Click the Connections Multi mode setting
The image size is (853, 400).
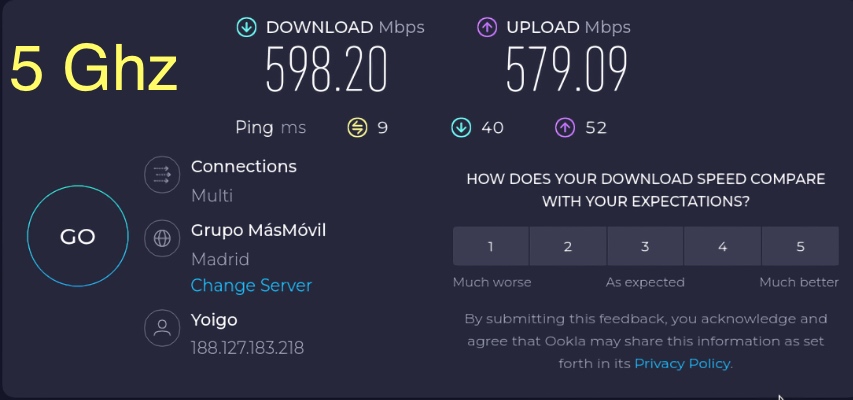coord(212,195)
